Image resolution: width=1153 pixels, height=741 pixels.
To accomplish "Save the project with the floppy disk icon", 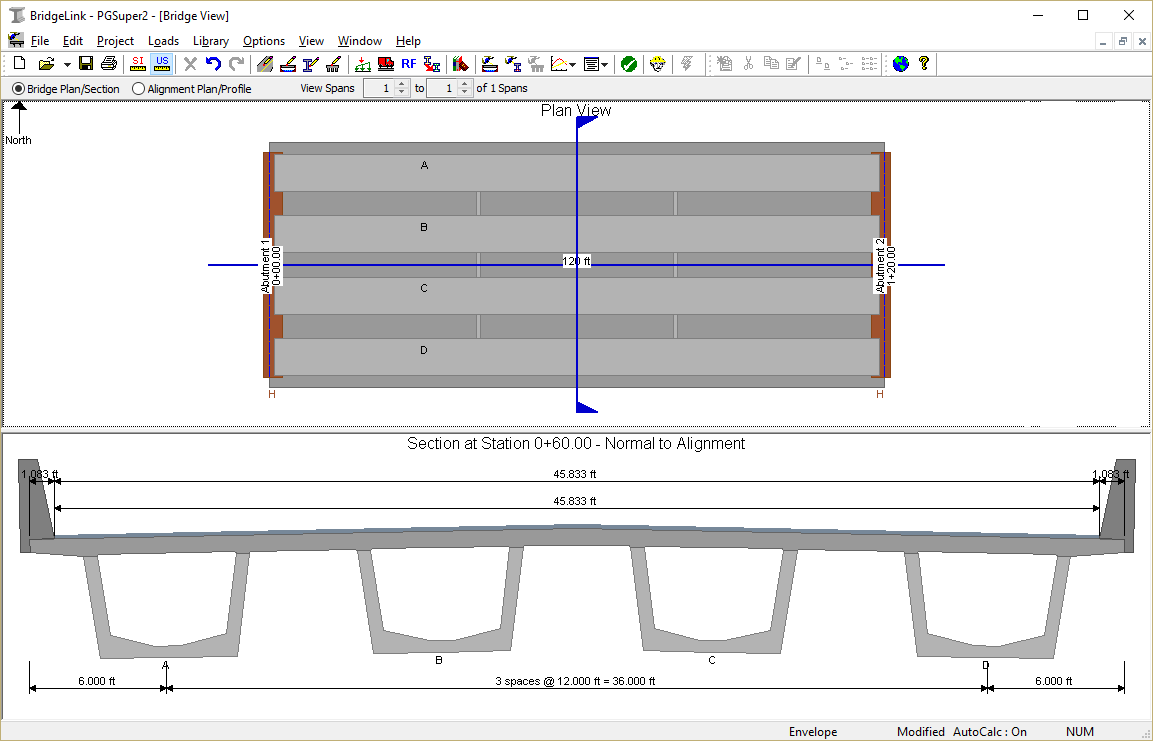I will [86, 64].
